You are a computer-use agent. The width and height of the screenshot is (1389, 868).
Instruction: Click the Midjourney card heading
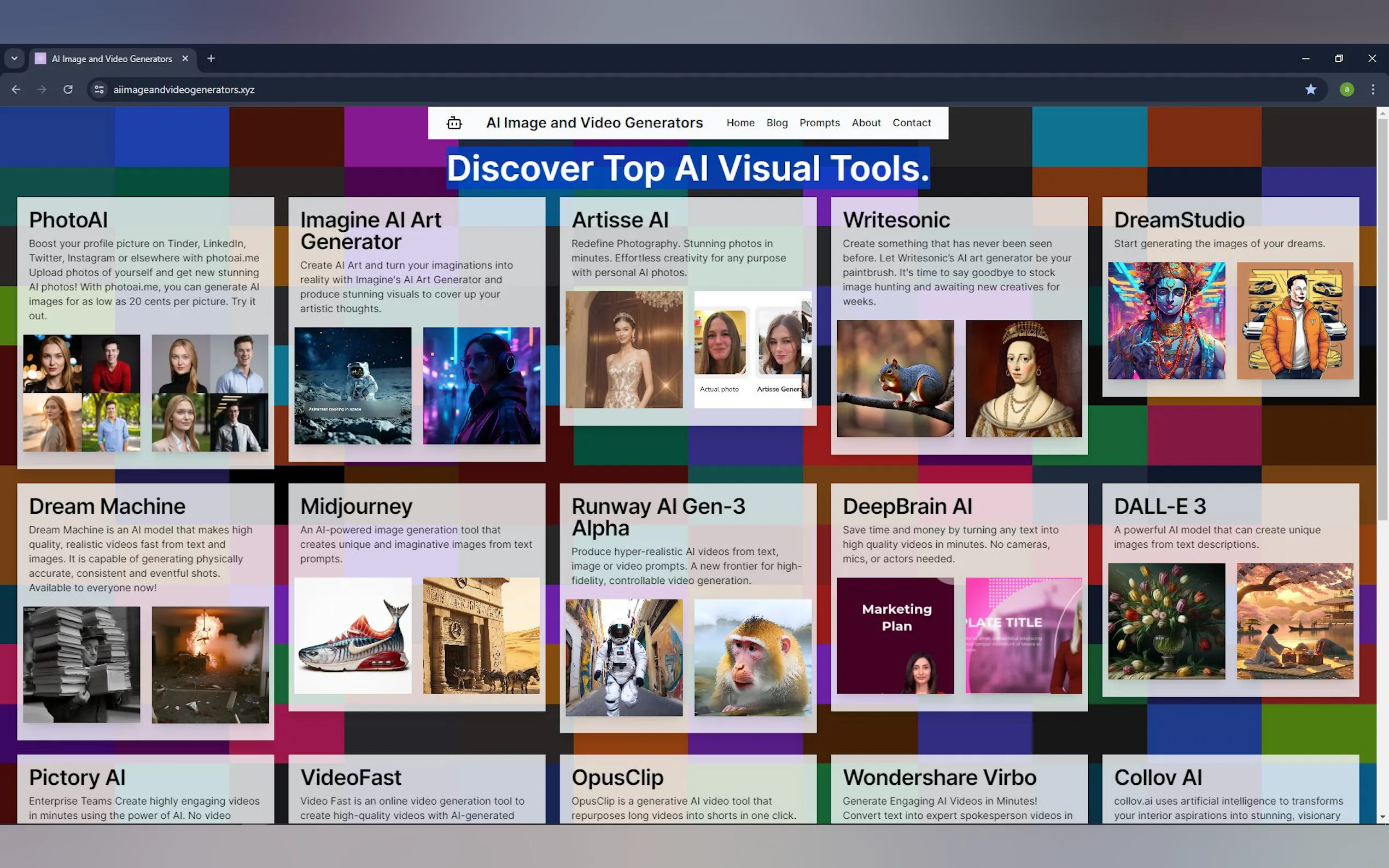356,506
